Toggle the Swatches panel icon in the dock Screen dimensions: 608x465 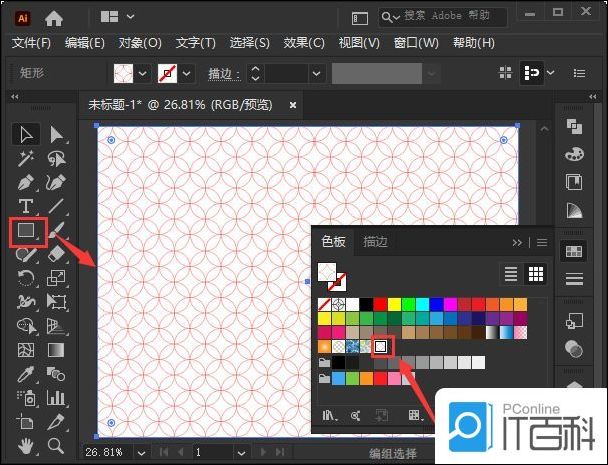[x=574, y=251]
